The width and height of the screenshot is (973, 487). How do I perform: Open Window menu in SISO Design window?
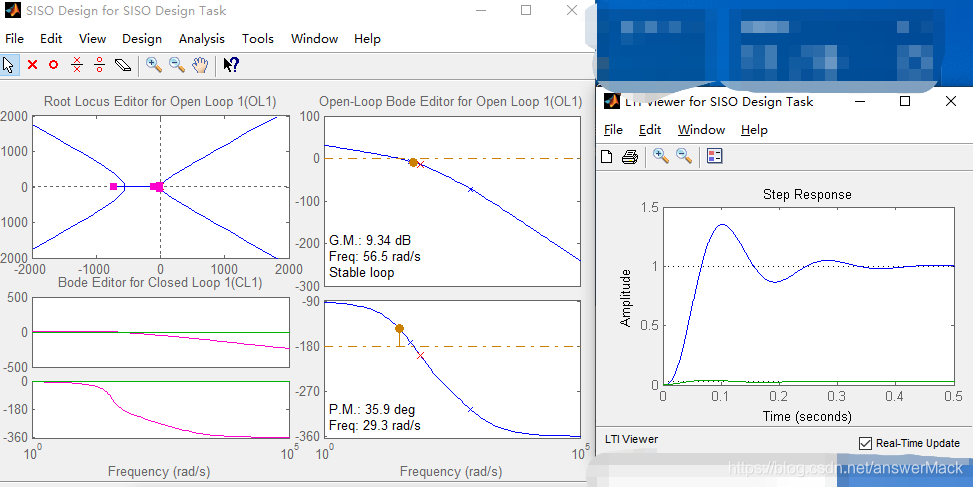[x=315, y=38]
